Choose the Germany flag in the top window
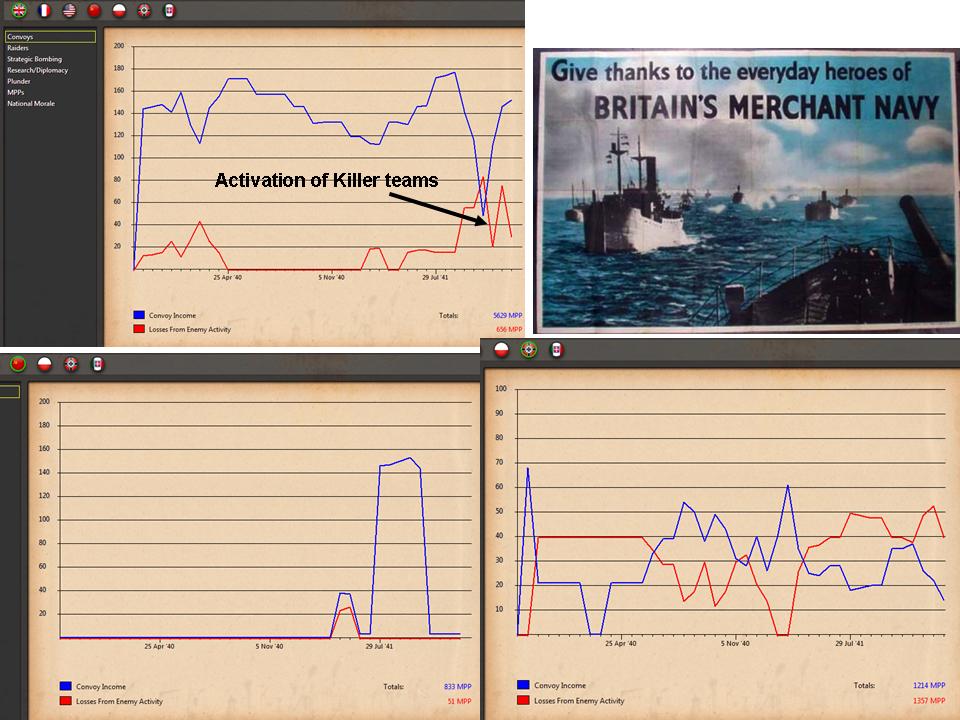The width and height of the screenshot is (960, 720). pos(144,10)
